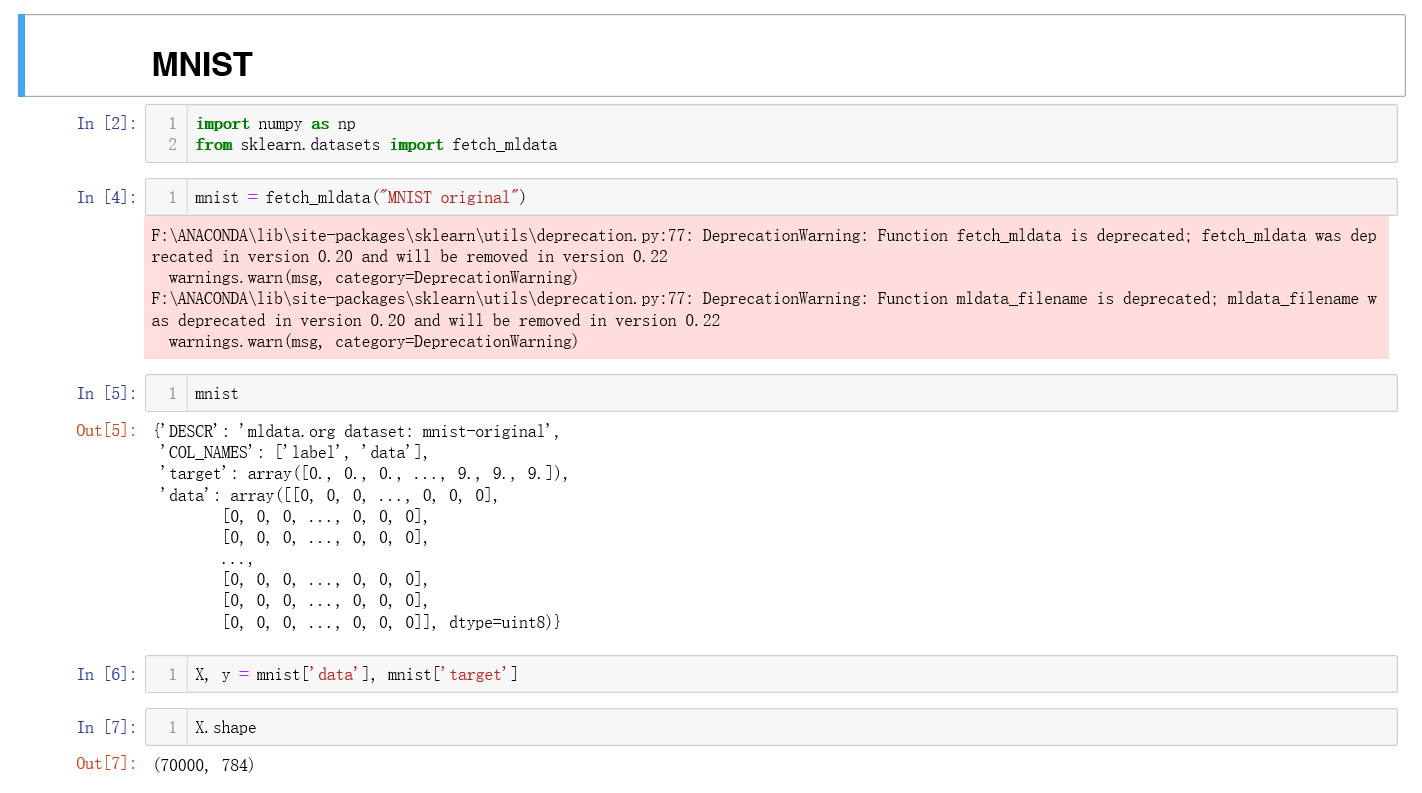The height and width of the screenshot is (793, 1422).
Task: Click the In [4] prompt label
Action: pyautogui.click(x=106, y=197)
